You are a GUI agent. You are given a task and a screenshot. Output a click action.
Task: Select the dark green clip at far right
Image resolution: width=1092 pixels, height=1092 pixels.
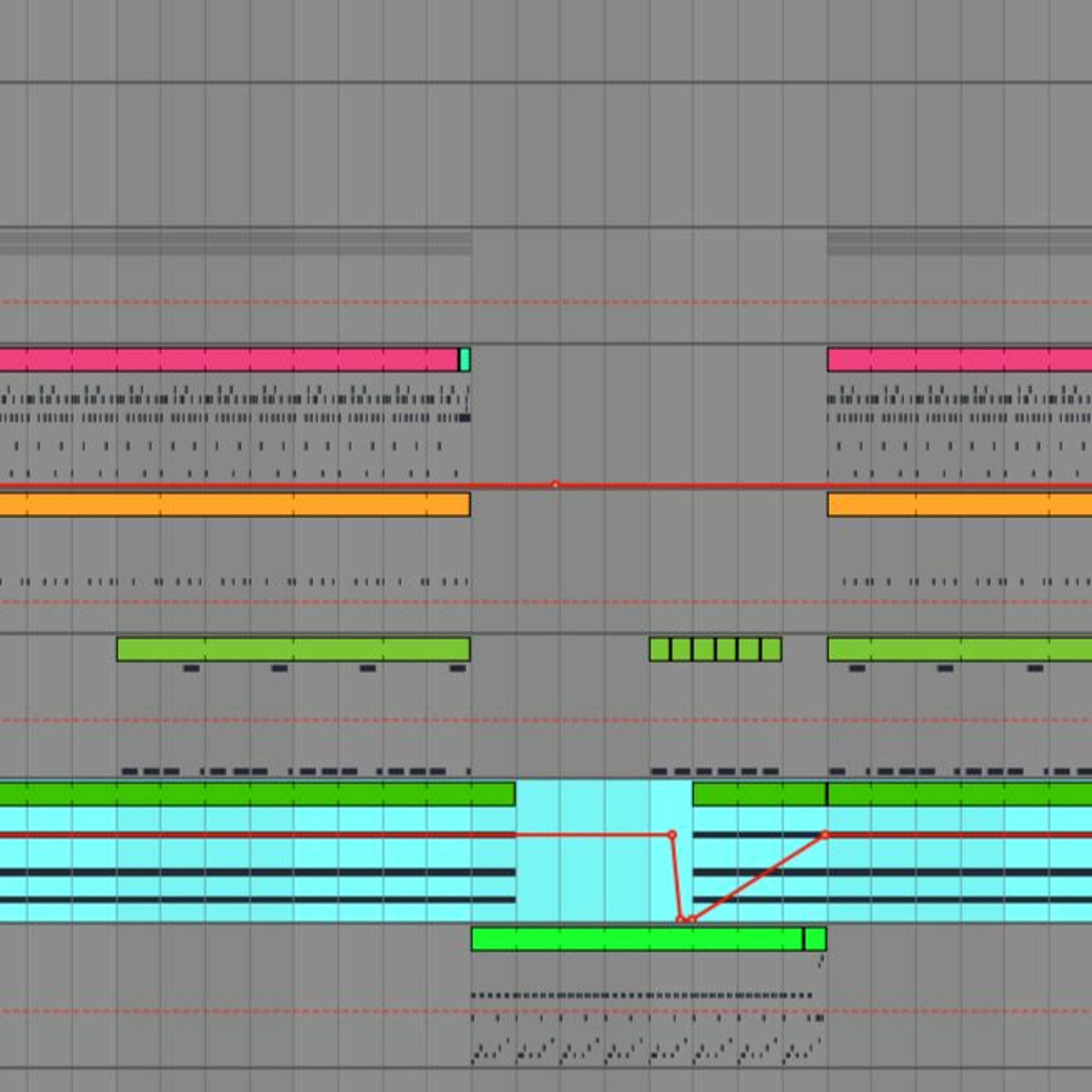pos(960,794)
